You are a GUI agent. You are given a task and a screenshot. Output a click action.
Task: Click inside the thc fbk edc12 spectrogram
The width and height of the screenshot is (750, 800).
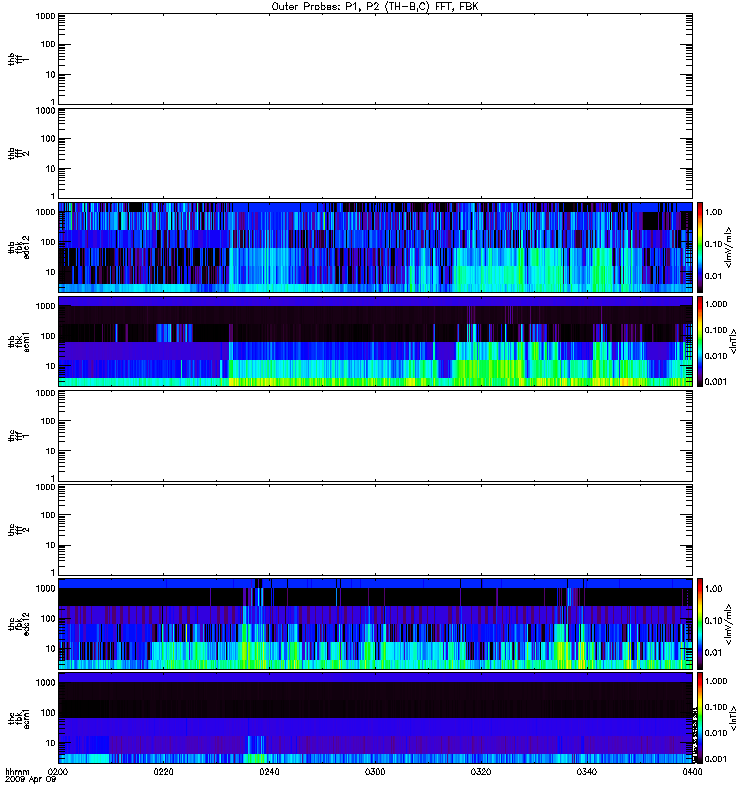tap(375, 624)
